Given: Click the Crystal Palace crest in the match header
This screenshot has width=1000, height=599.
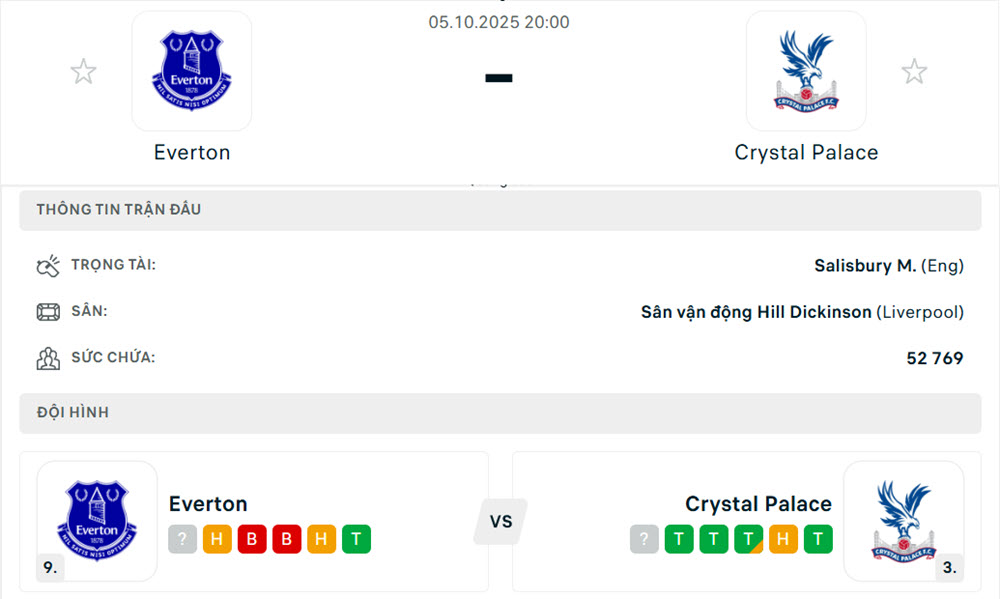Looking at the screenshot, I should (x=806, y=71).
